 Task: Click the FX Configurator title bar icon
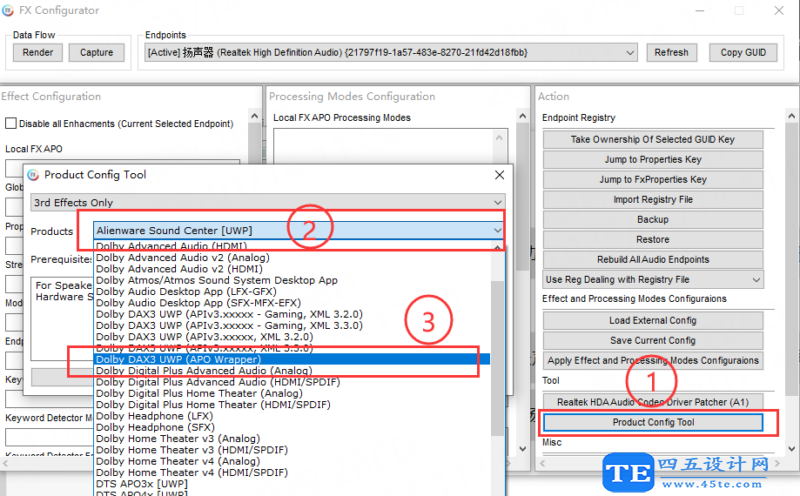pos(9,11)
